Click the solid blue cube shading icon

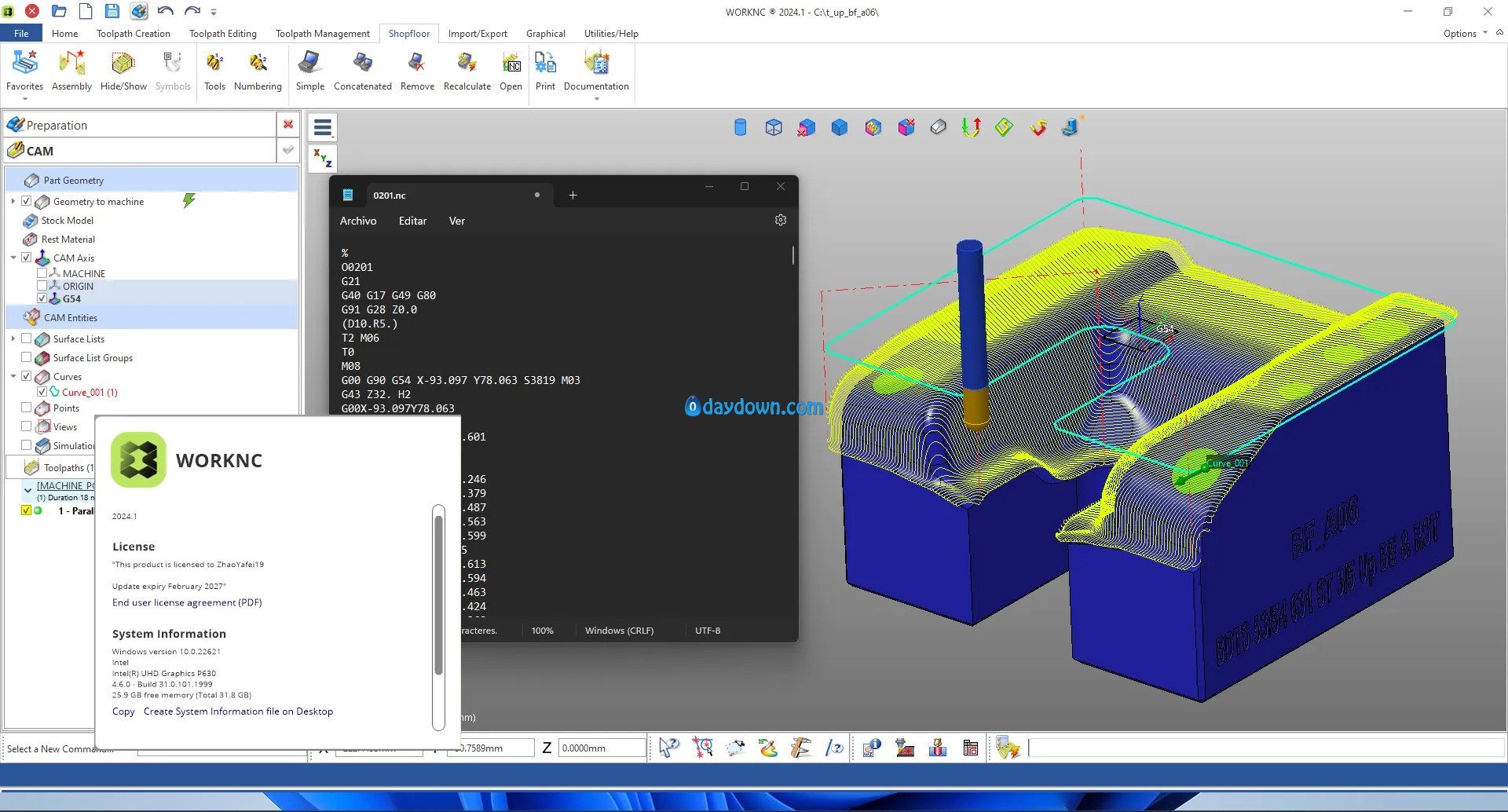[840, 127]
